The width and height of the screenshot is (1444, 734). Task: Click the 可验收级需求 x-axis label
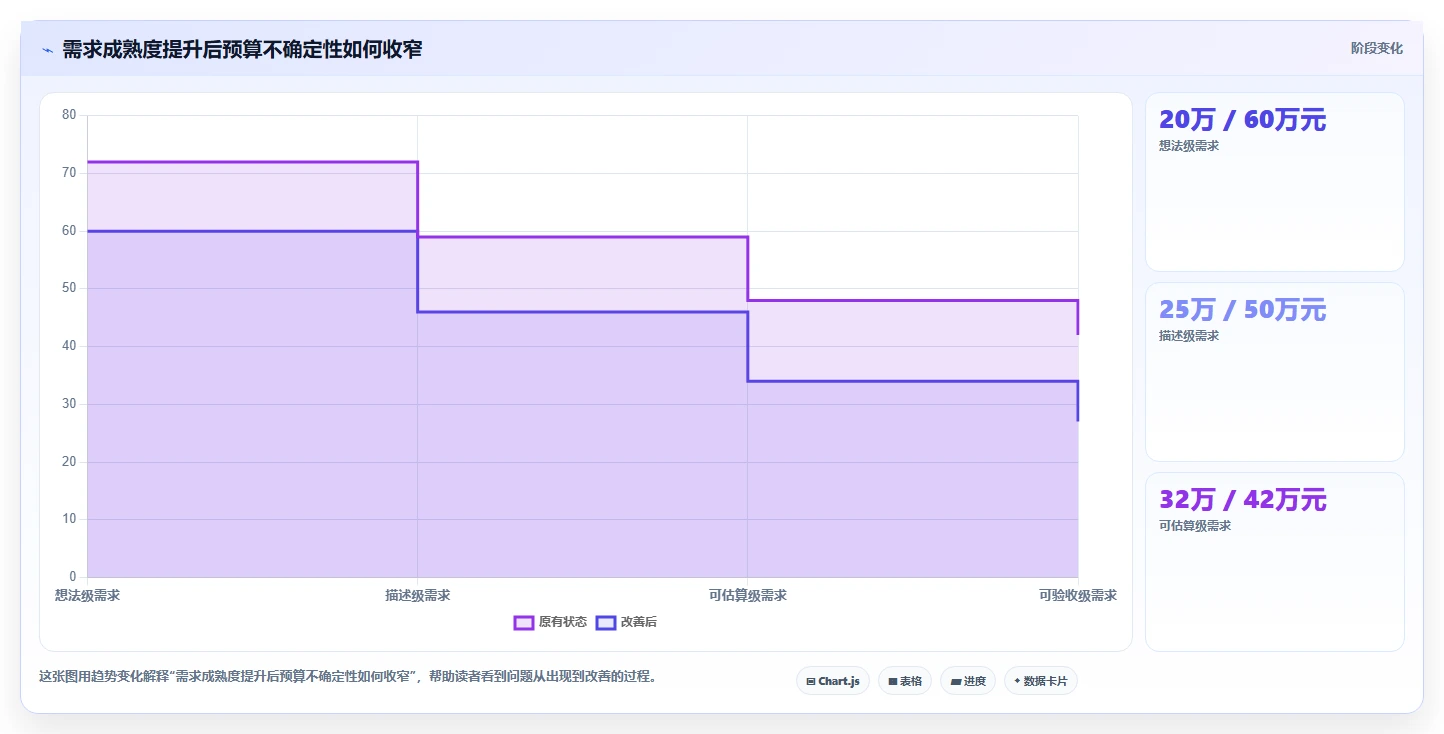[x=1078, y=595]
